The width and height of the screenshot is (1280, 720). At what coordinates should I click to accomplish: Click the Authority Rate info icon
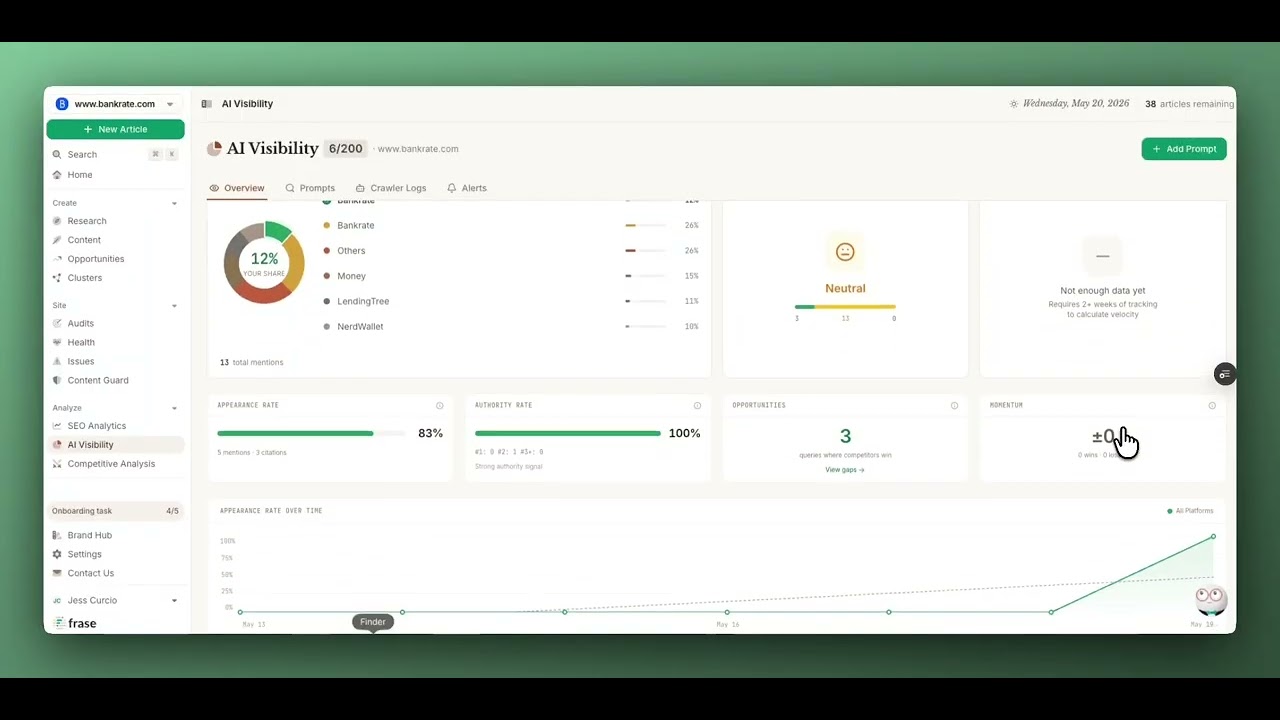click(x=697, y=406)
